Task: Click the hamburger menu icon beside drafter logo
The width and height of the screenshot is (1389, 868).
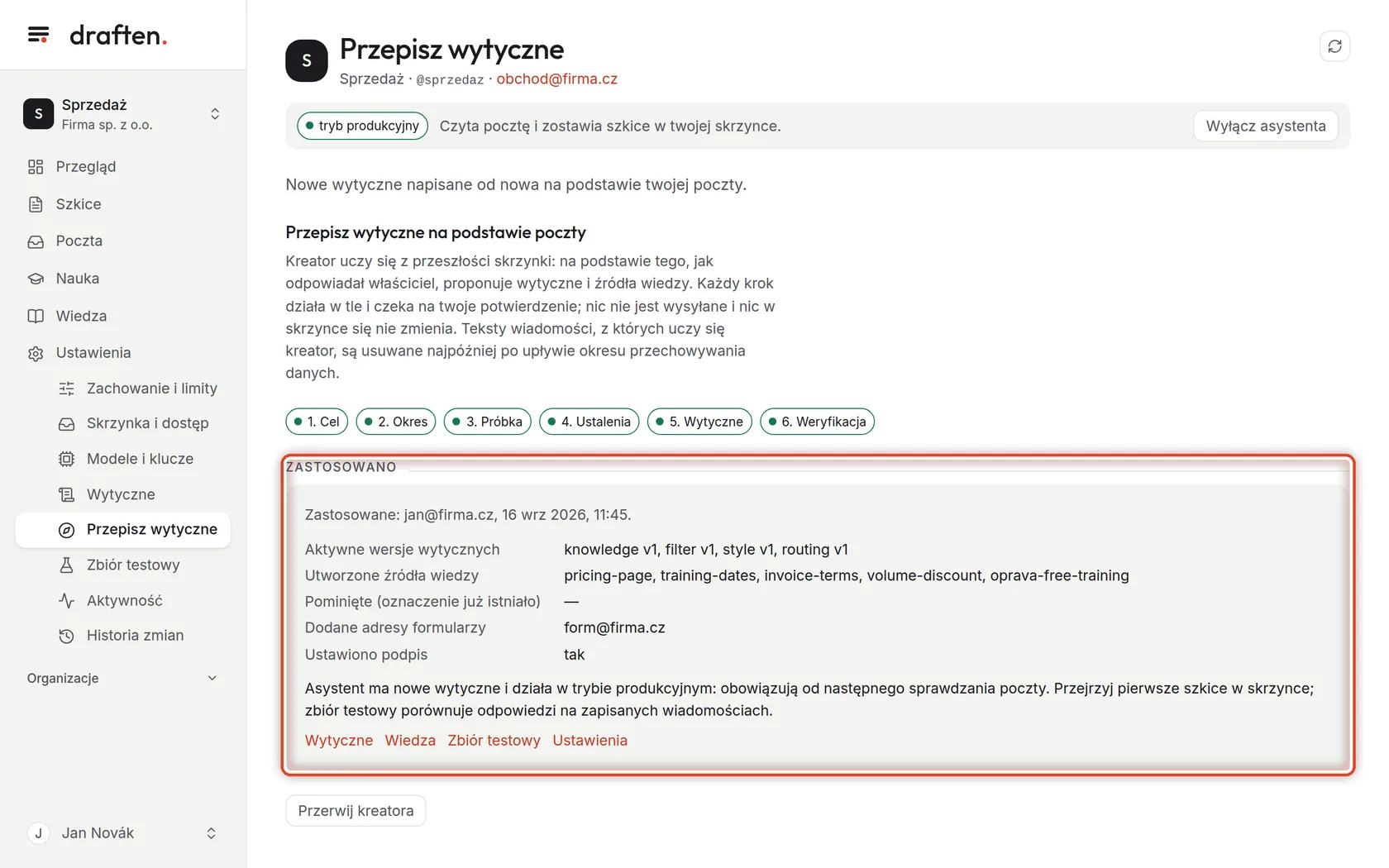Action: pyautogui.click(x=38, y=35)
